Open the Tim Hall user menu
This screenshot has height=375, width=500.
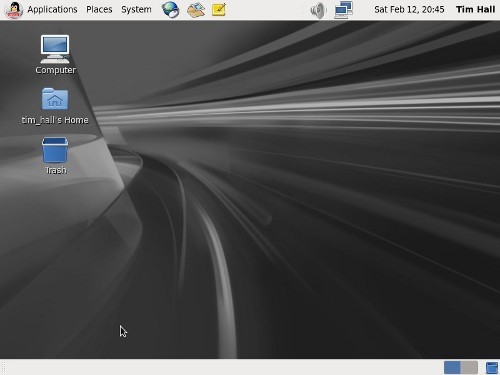(475, 9)
